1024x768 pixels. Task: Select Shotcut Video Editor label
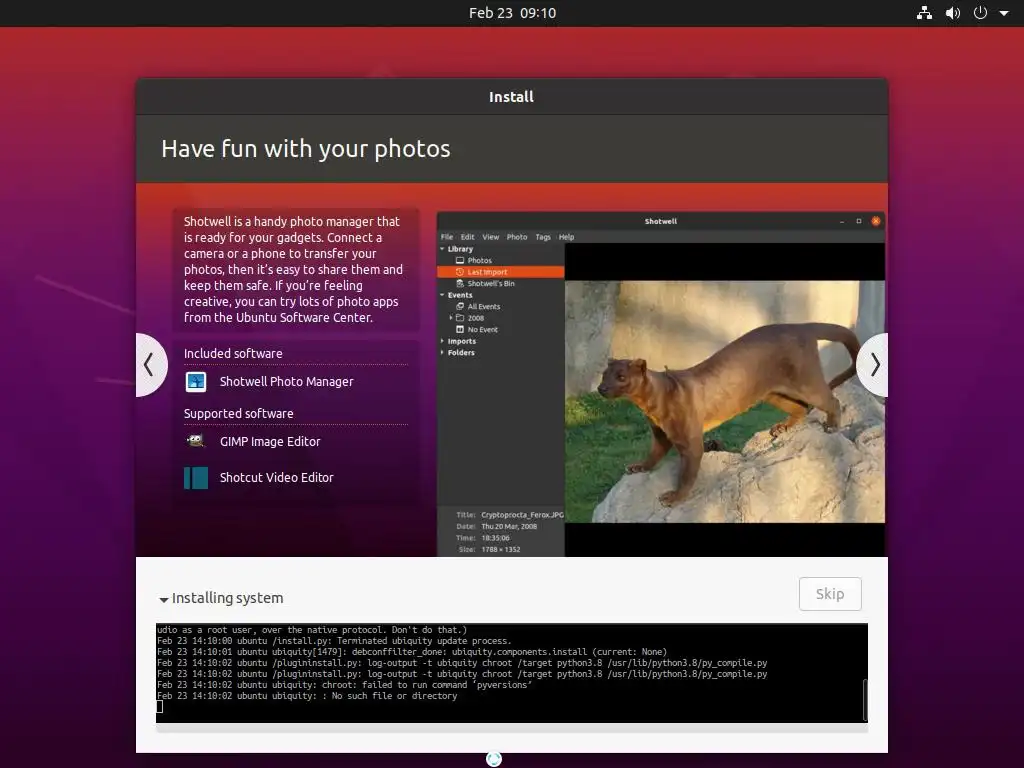(276, 477)
